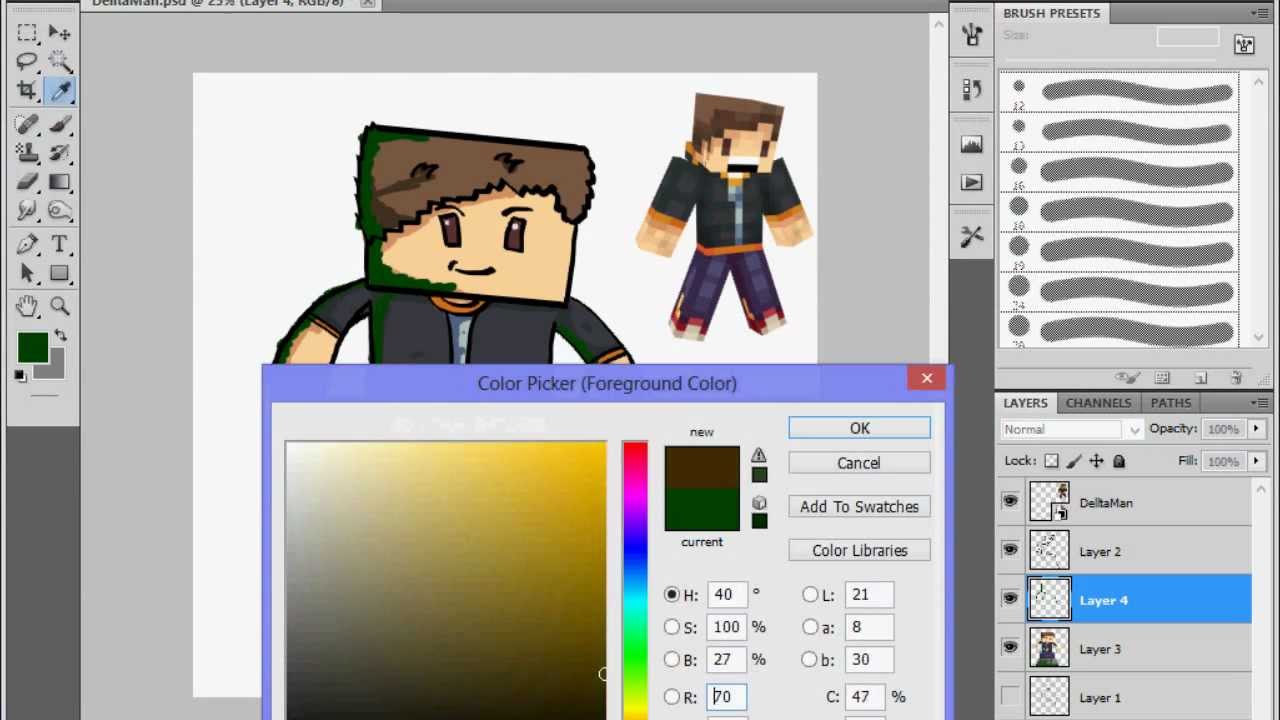Open the Tool Presets panel icon

click(972, 237)
